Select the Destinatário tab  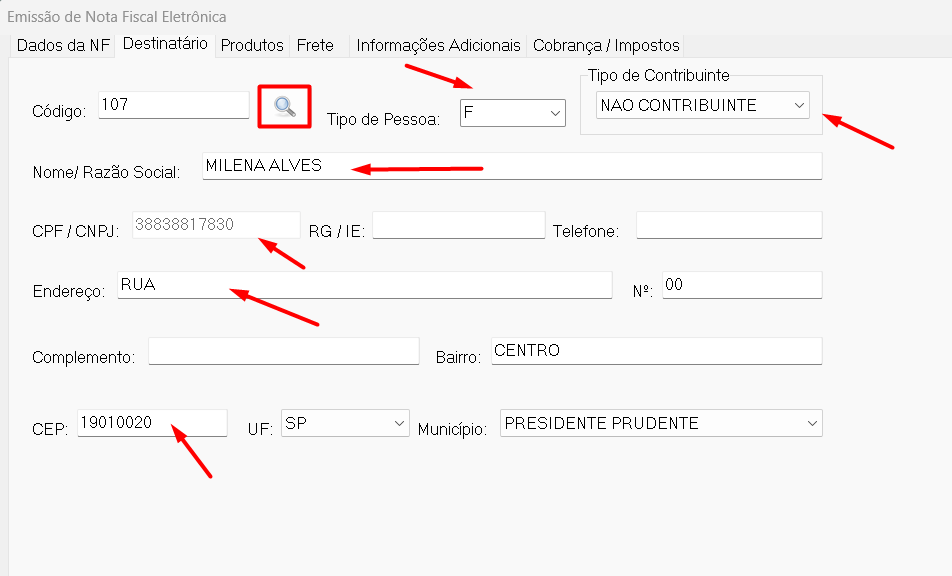[x=165, y=44]
